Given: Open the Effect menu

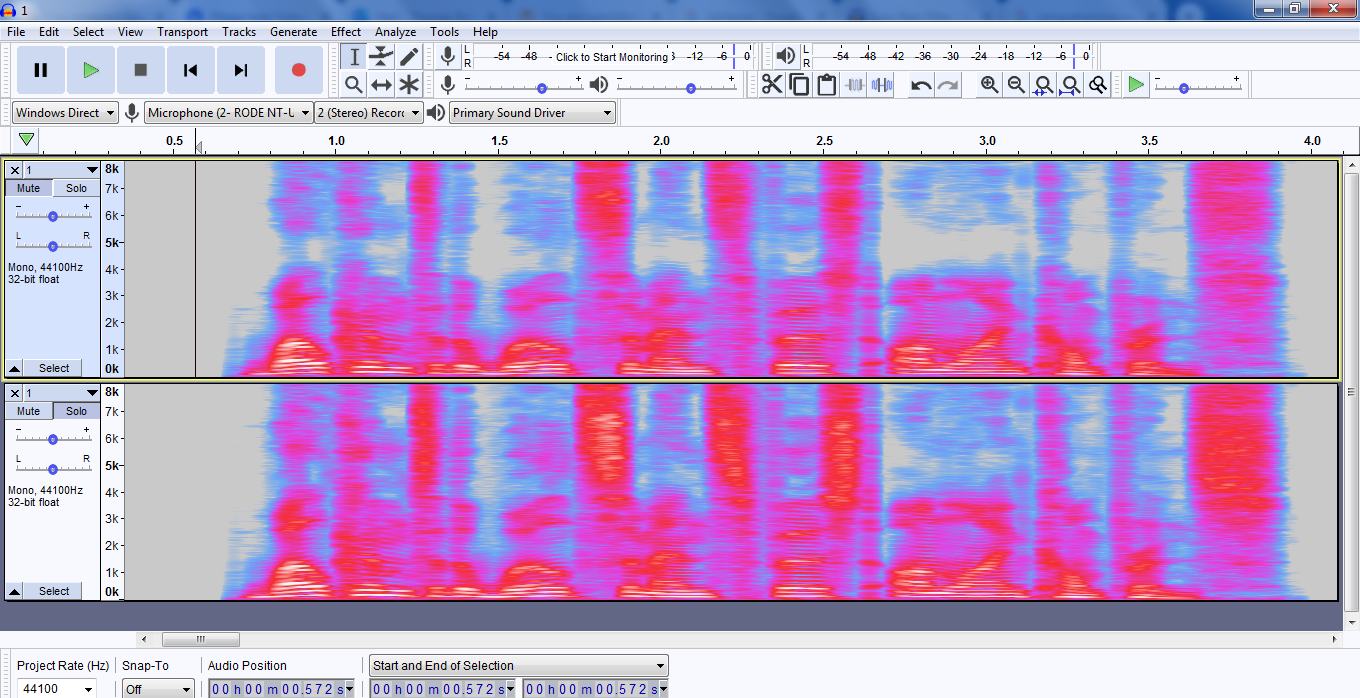Looking at the screenshot, I should [x=346, y=32].
